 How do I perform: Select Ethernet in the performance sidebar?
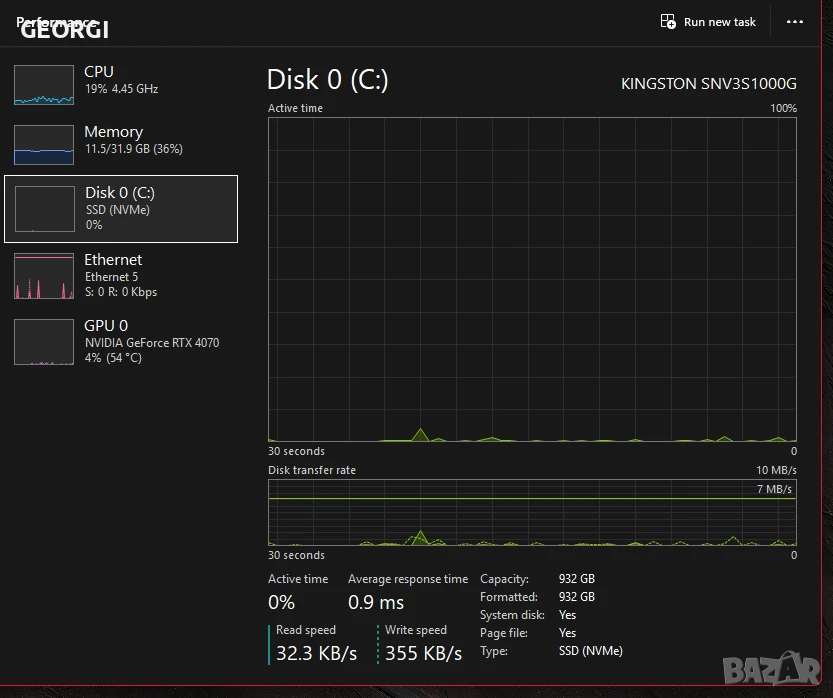(x=121, y=275)
